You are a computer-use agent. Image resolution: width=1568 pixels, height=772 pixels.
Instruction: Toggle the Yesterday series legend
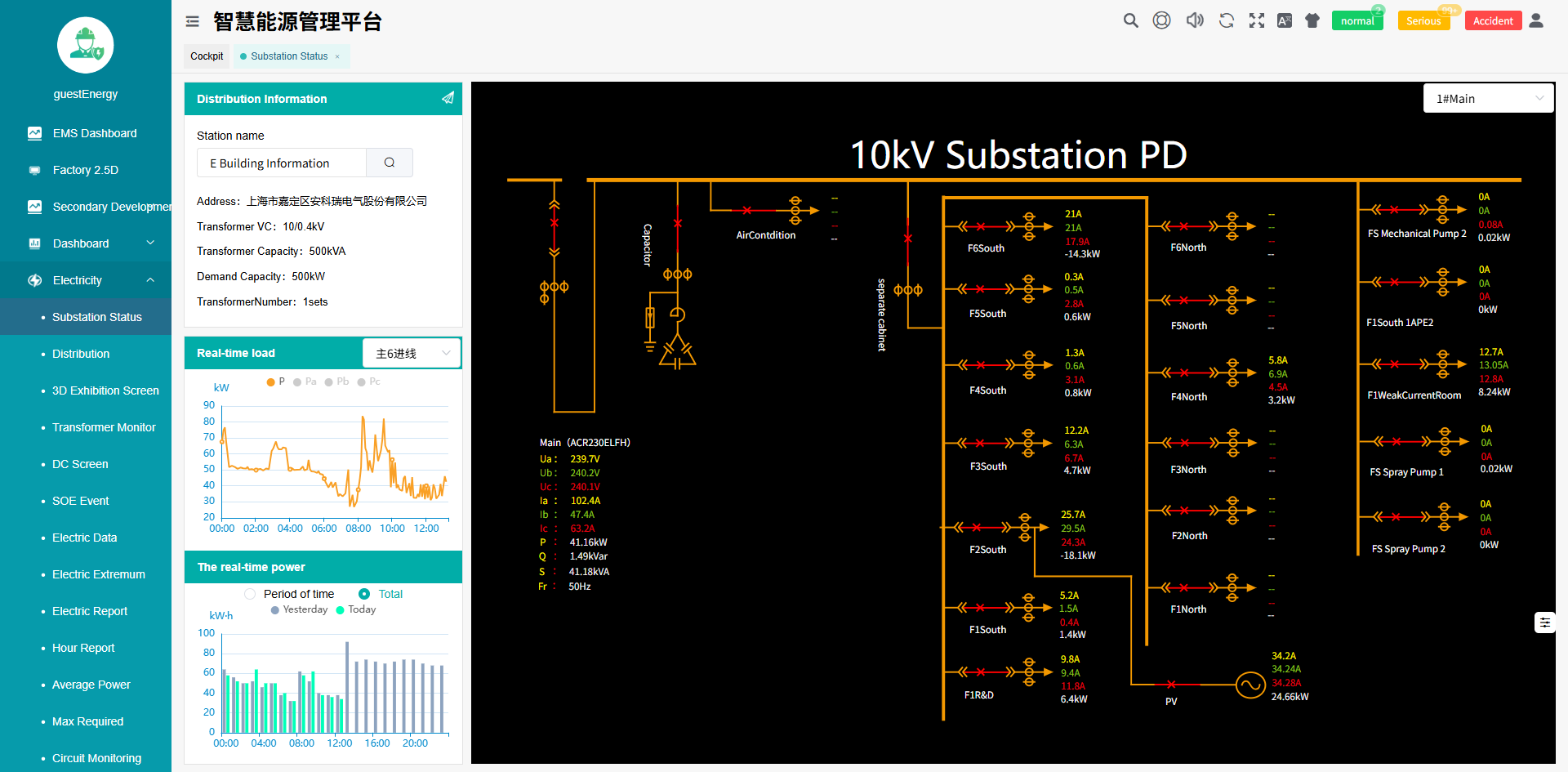299,609
